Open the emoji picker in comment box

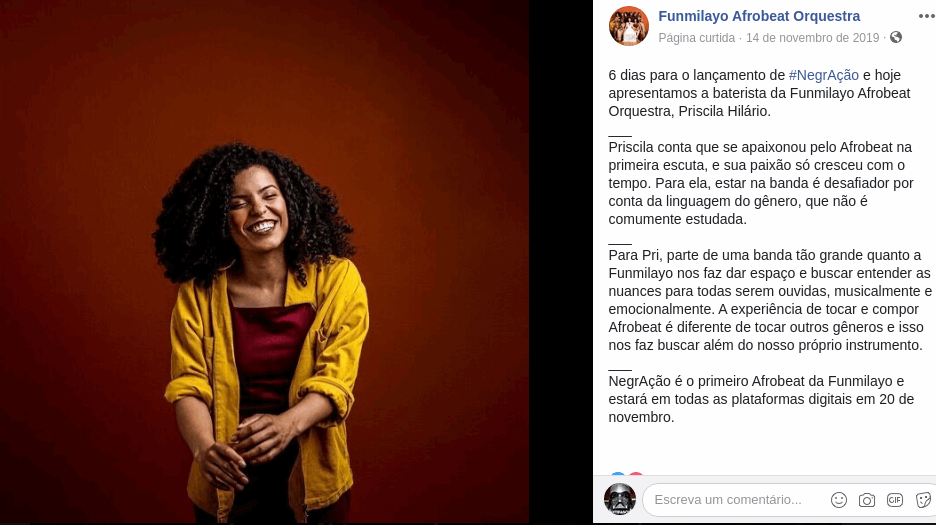[839, 500]
